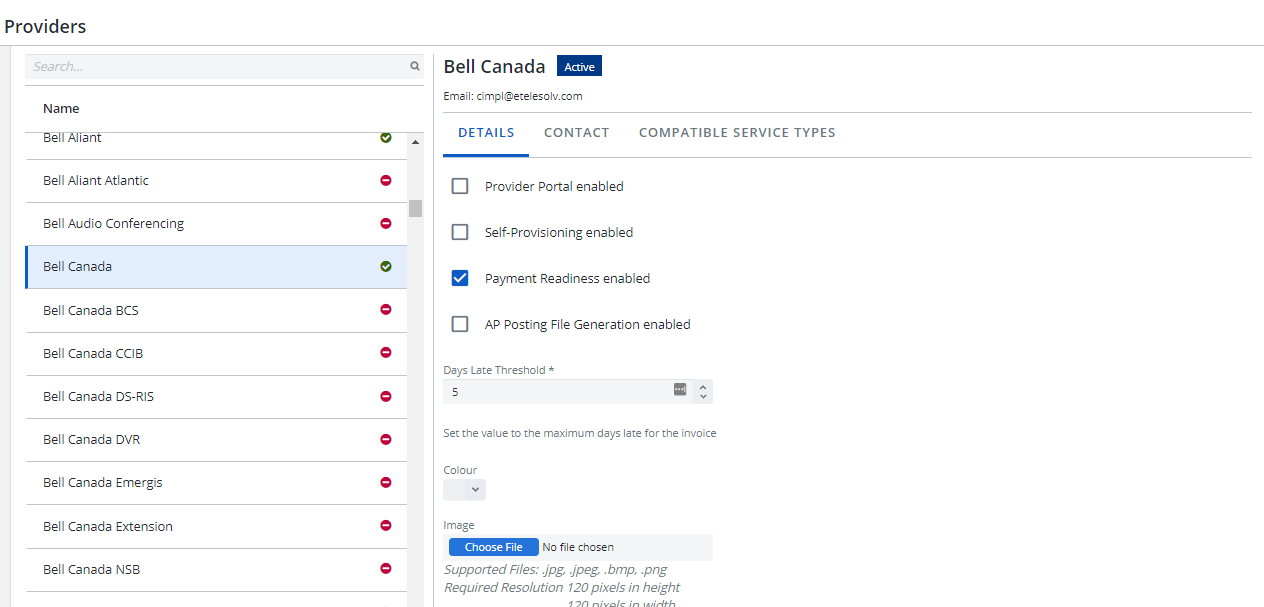
Task: Switch to the Details tab
Action: click(486, 133)
